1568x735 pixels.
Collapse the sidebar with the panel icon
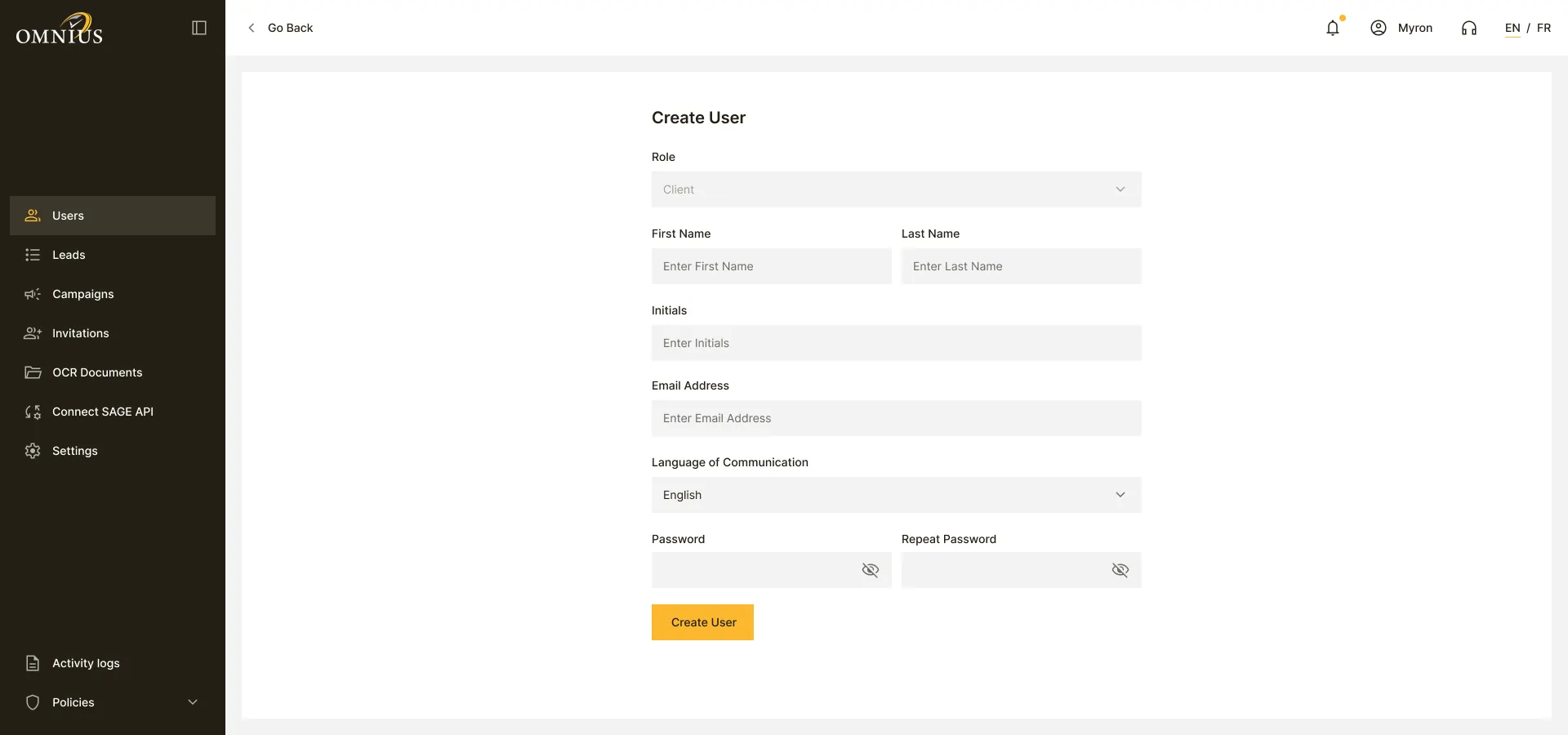coord(199,28)
